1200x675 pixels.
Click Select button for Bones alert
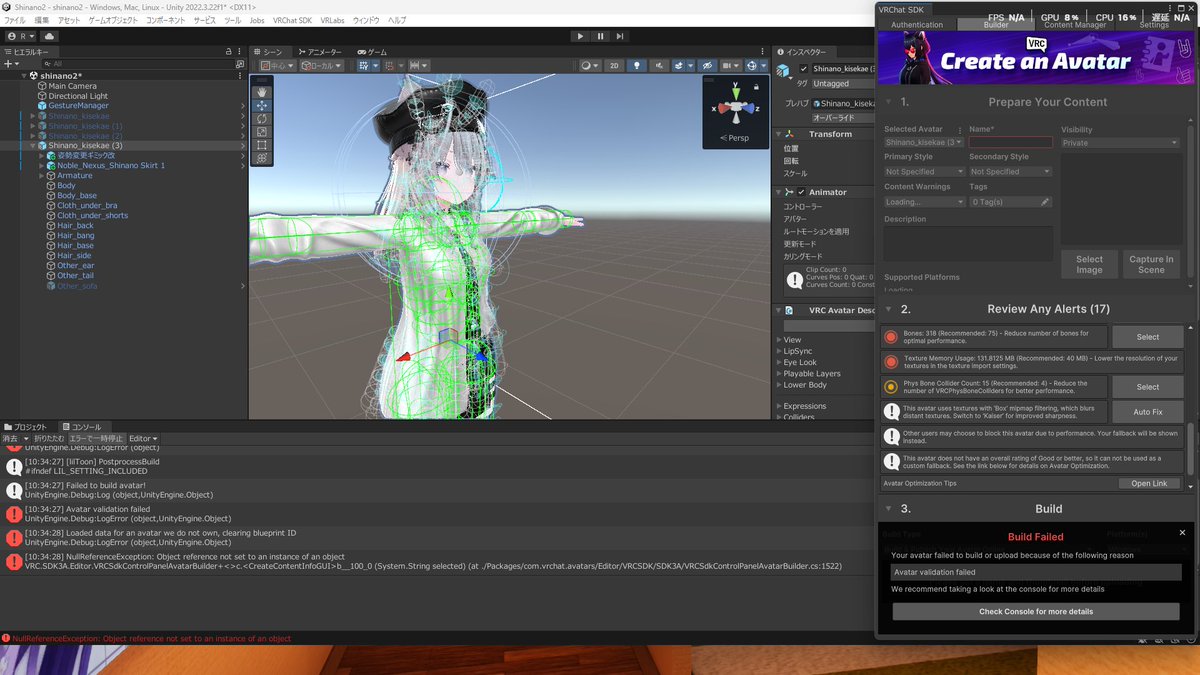(1148, 337)
